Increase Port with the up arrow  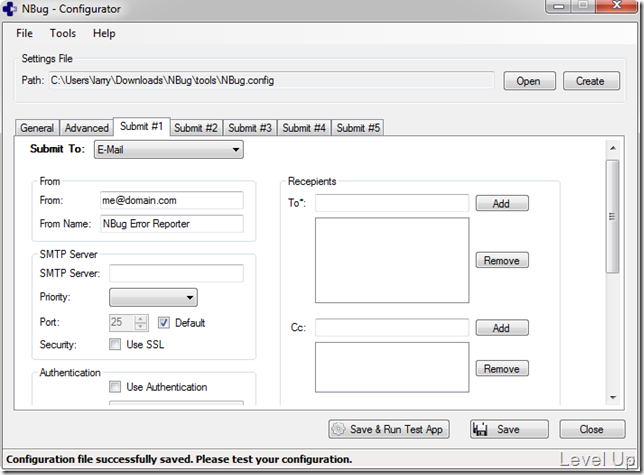[x=140, y=319]
